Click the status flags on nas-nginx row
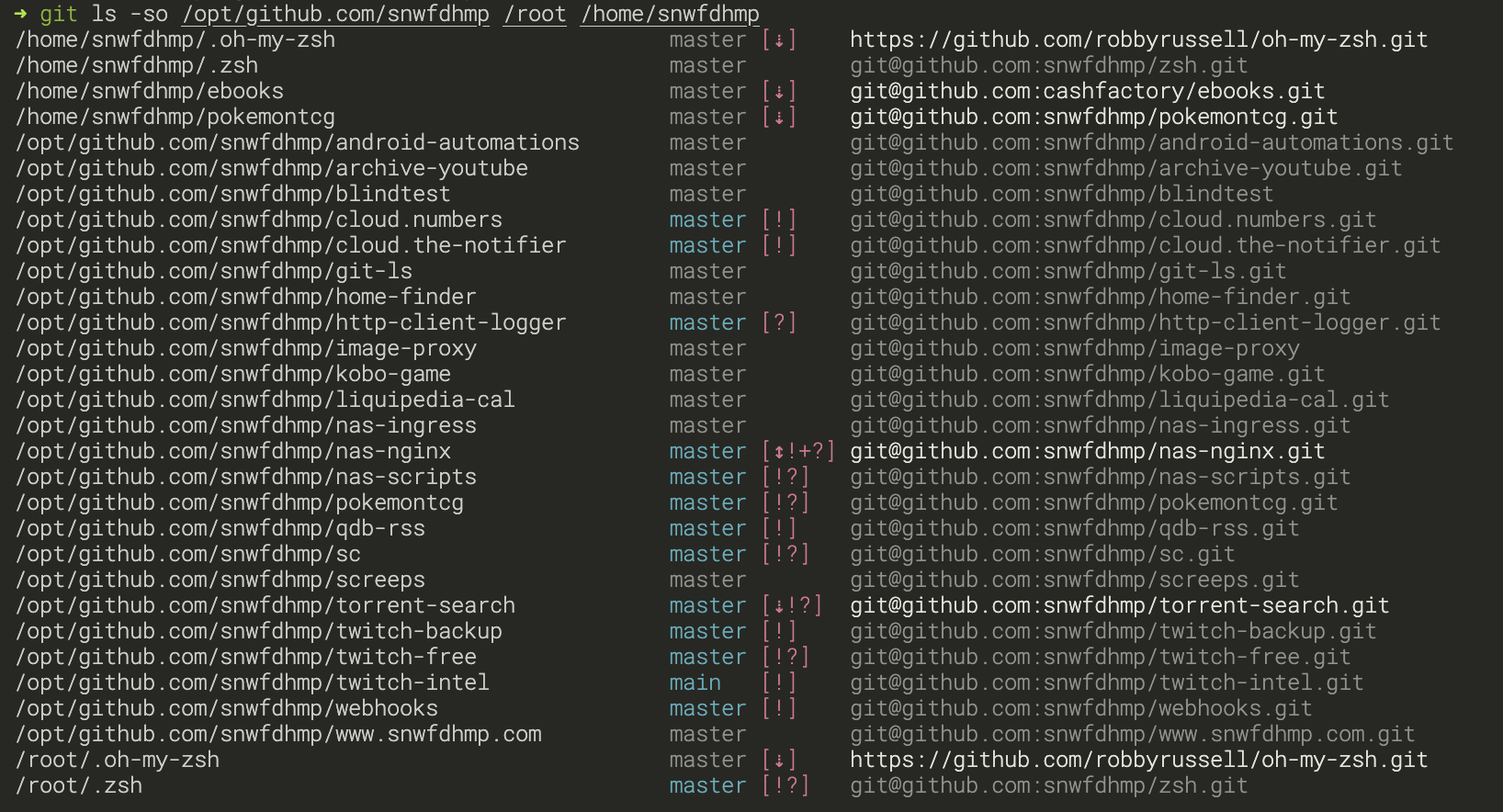 798,452
